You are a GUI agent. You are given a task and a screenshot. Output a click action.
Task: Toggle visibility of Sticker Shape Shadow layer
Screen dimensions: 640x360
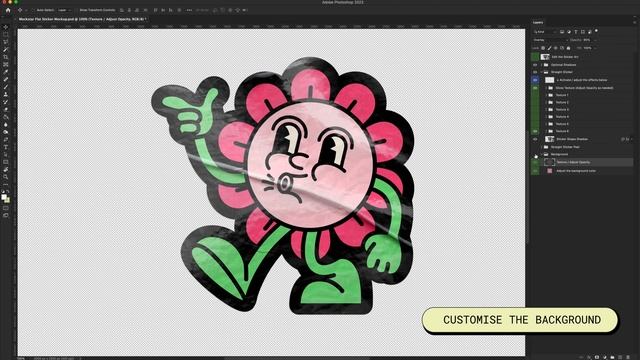pos(535,139)
